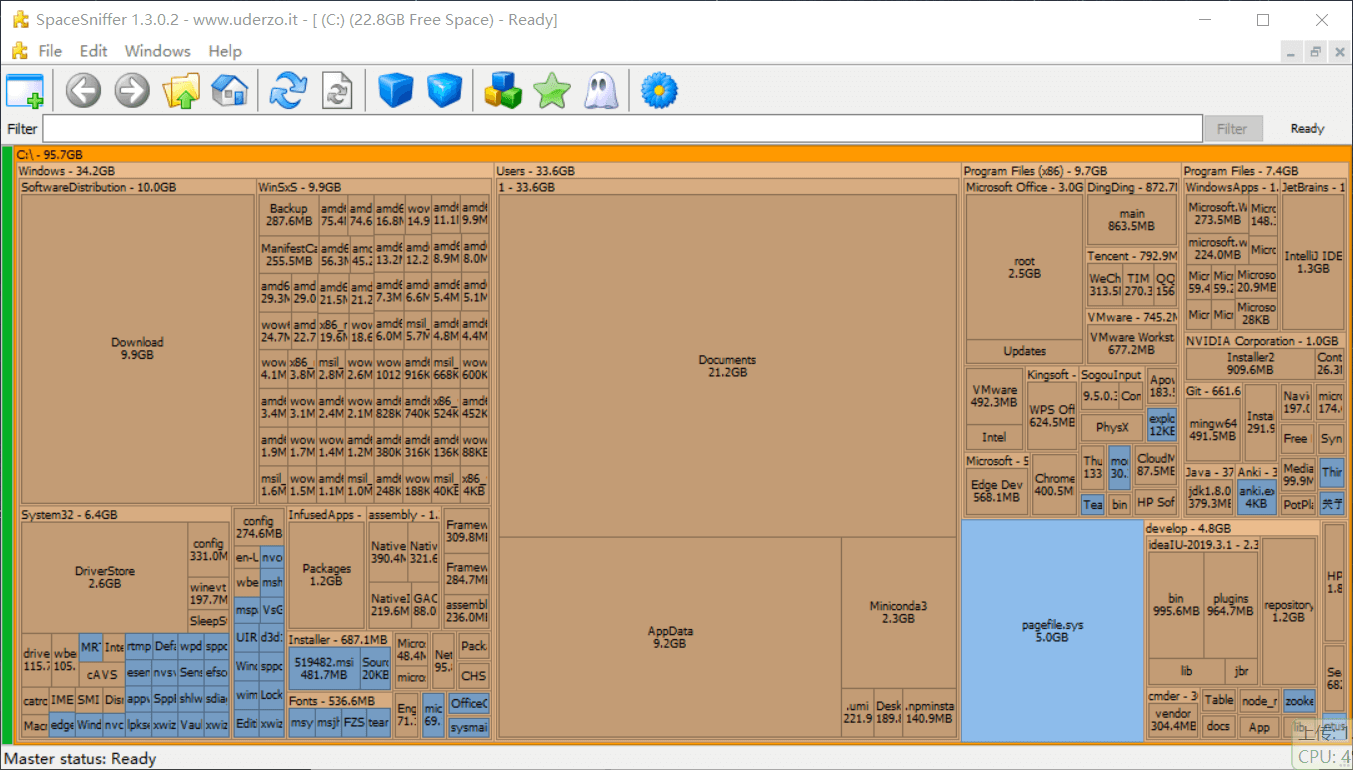Screen dimensions: 1353x770
Task: Select the Users - 33.6GB header
Action: (727, 171)
